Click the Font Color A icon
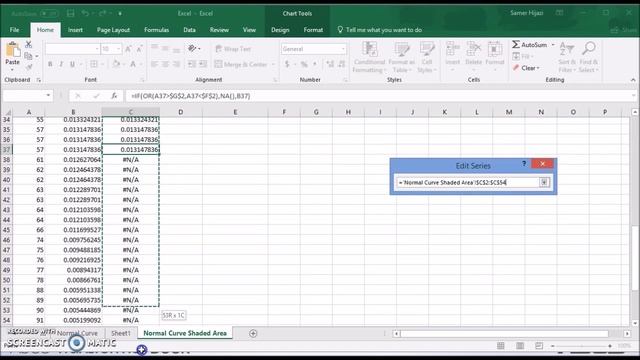Image resolution: width=640 pixels, height=360 pixels. [x=133, y=64]
